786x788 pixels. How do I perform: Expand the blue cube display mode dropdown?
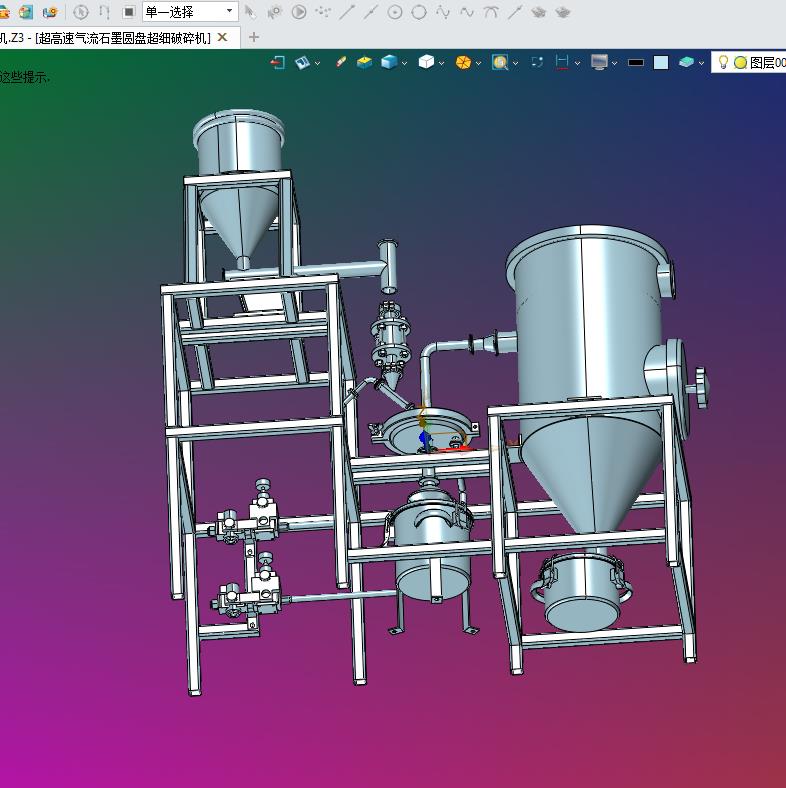click(x=404, y=63)
